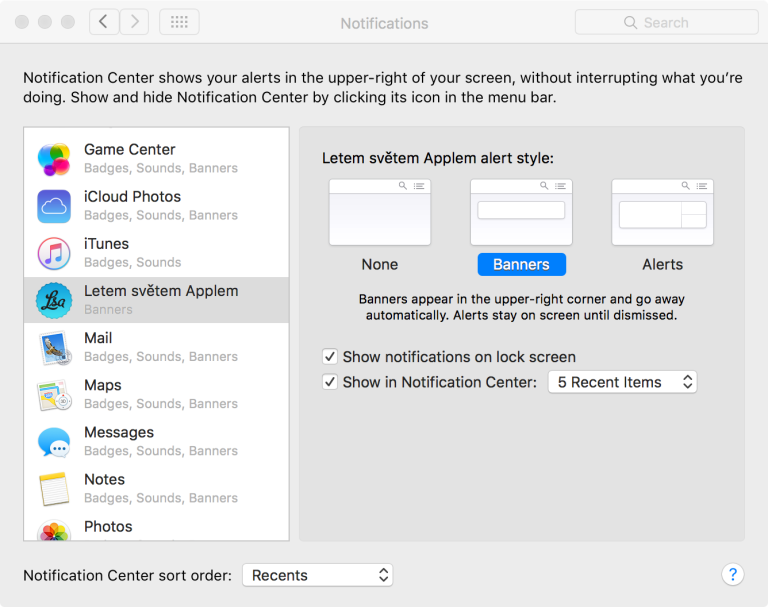This screenshot has height=607, width=768.
Task: Go back to previous preferences pane
Action: pos(104,22)
